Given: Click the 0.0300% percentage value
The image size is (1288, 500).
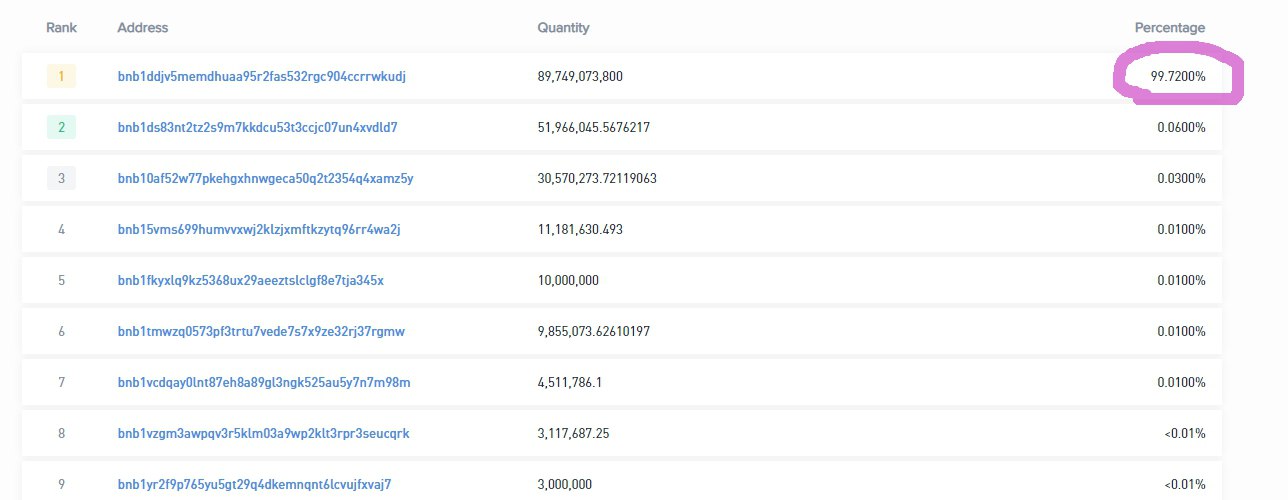Looking at the screenshot, I should (1181, 178).
